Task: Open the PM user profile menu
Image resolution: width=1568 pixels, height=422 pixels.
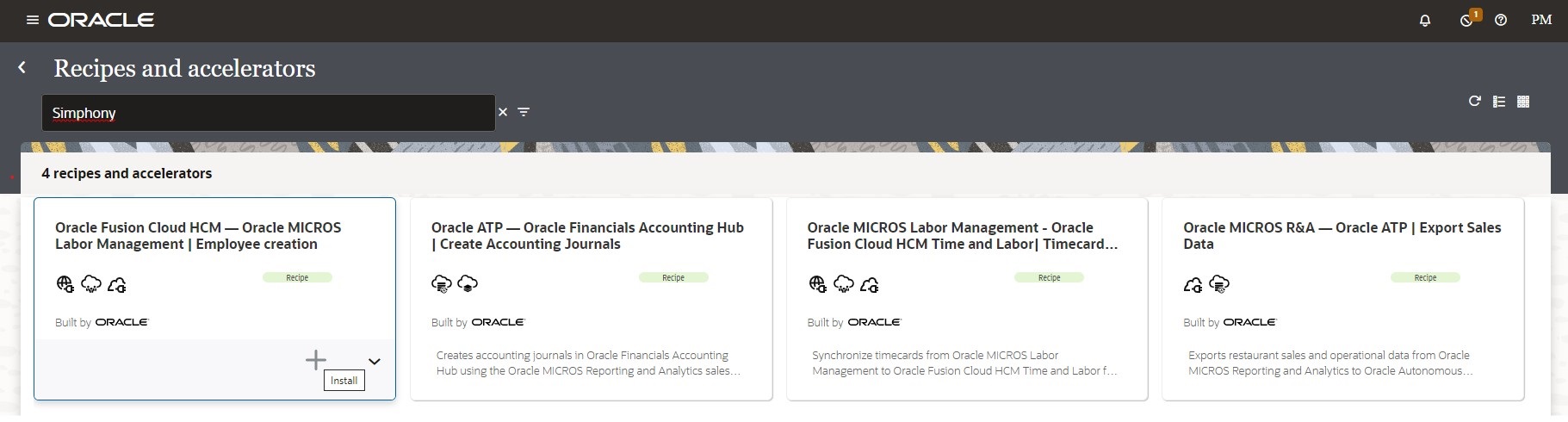Action: click(1541, 20)
